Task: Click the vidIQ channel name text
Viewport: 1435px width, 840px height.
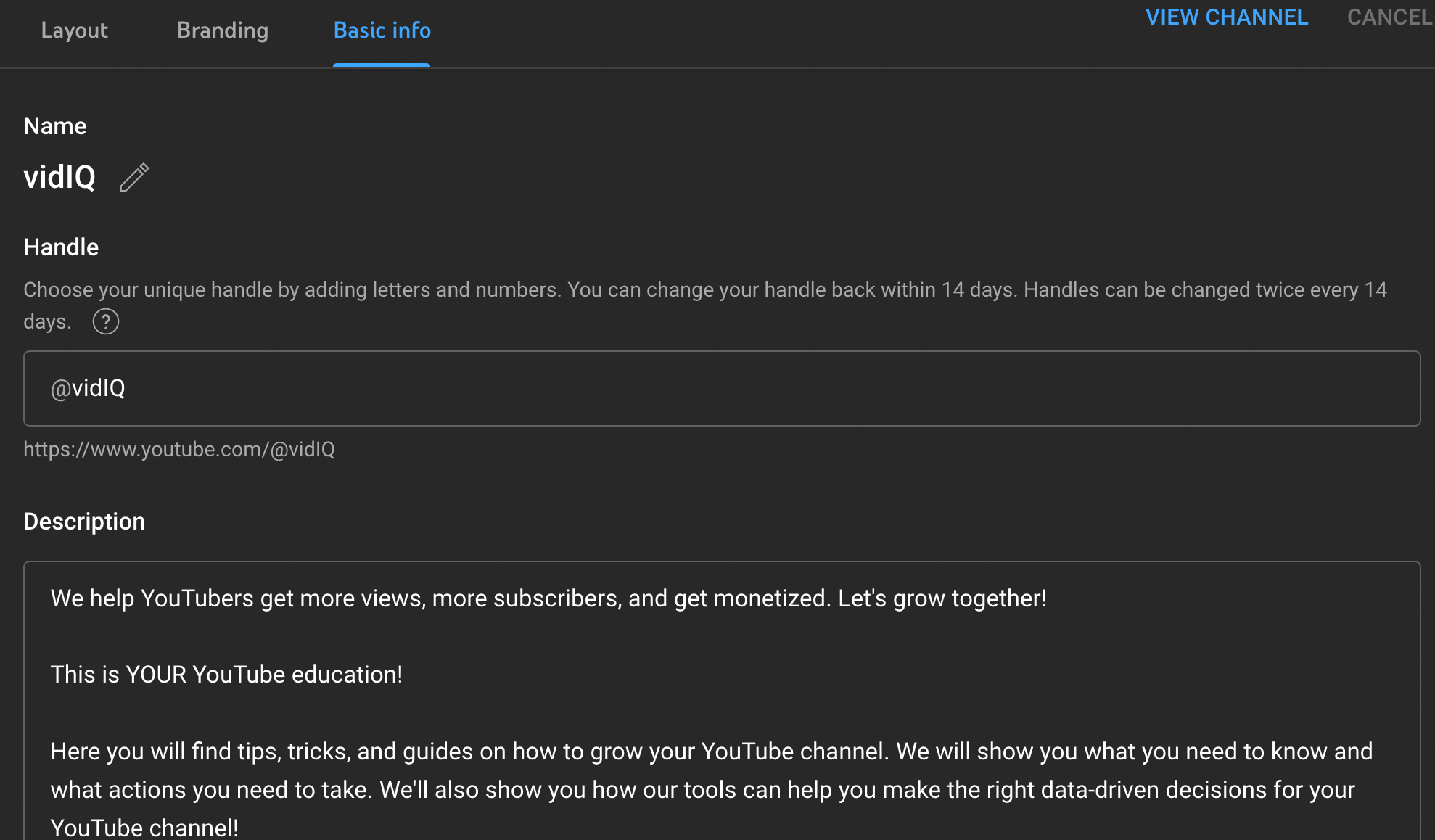Action: 59,178
